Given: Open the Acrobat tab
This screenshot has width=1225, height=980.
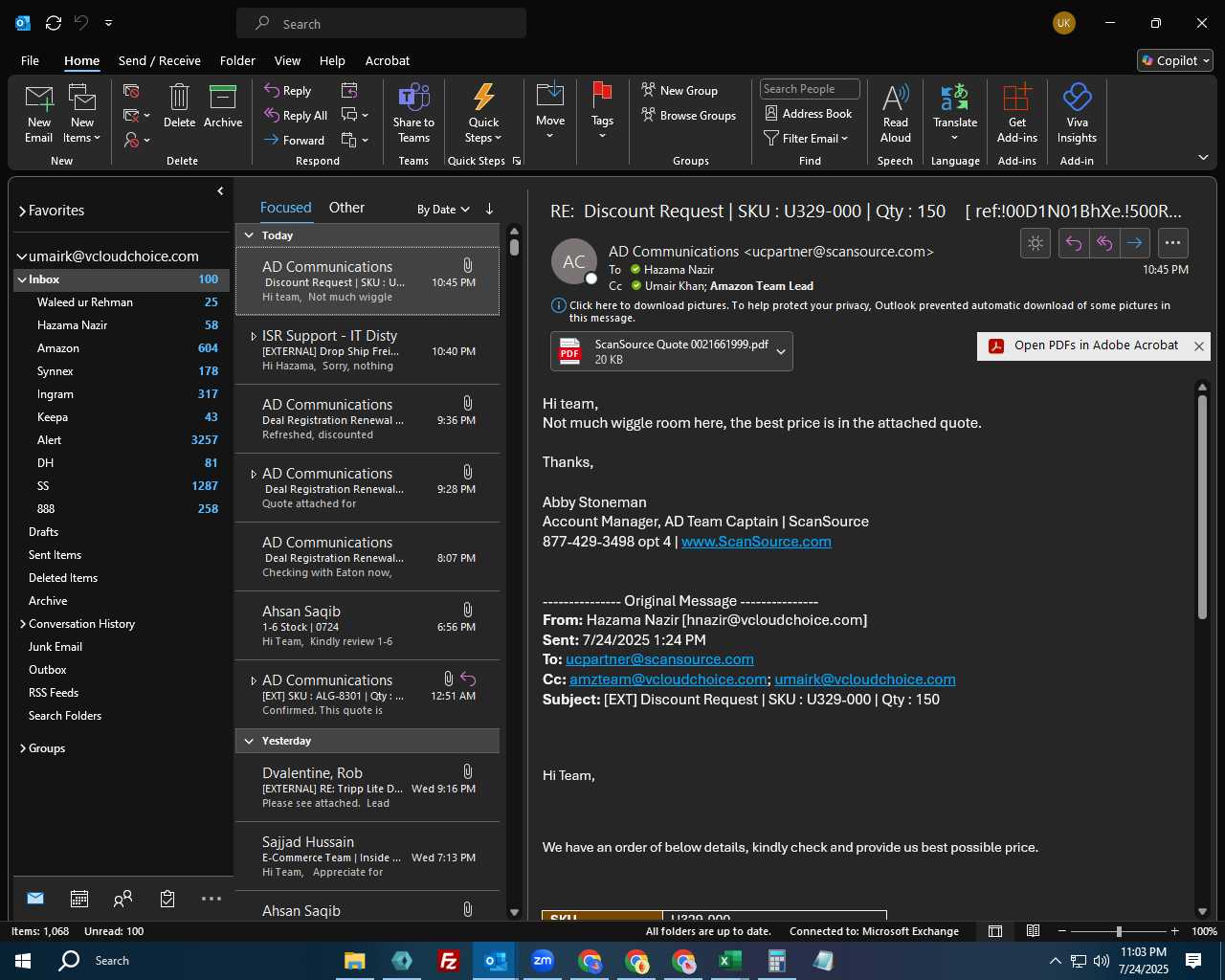Looking at the screenshot, I should click(x=388, y=60).
